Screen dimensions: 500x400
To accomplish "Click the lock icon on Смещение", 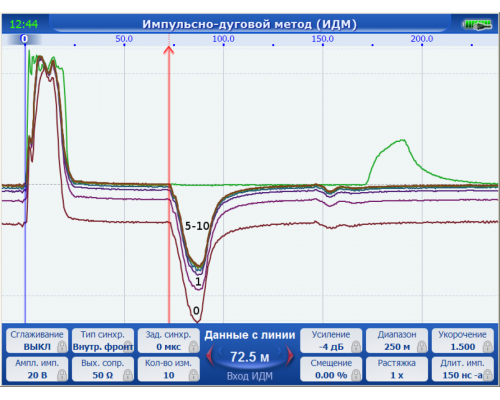I will point(356,375).
